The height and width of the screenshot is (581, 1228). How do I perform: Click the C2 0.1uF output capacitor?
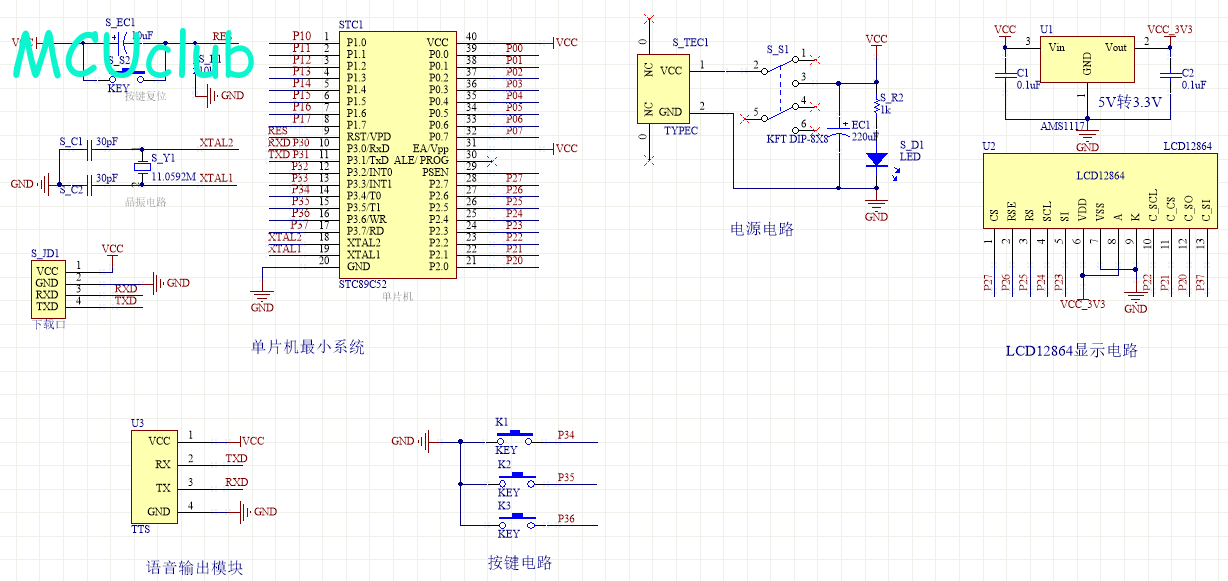(x=1169, y=75)
